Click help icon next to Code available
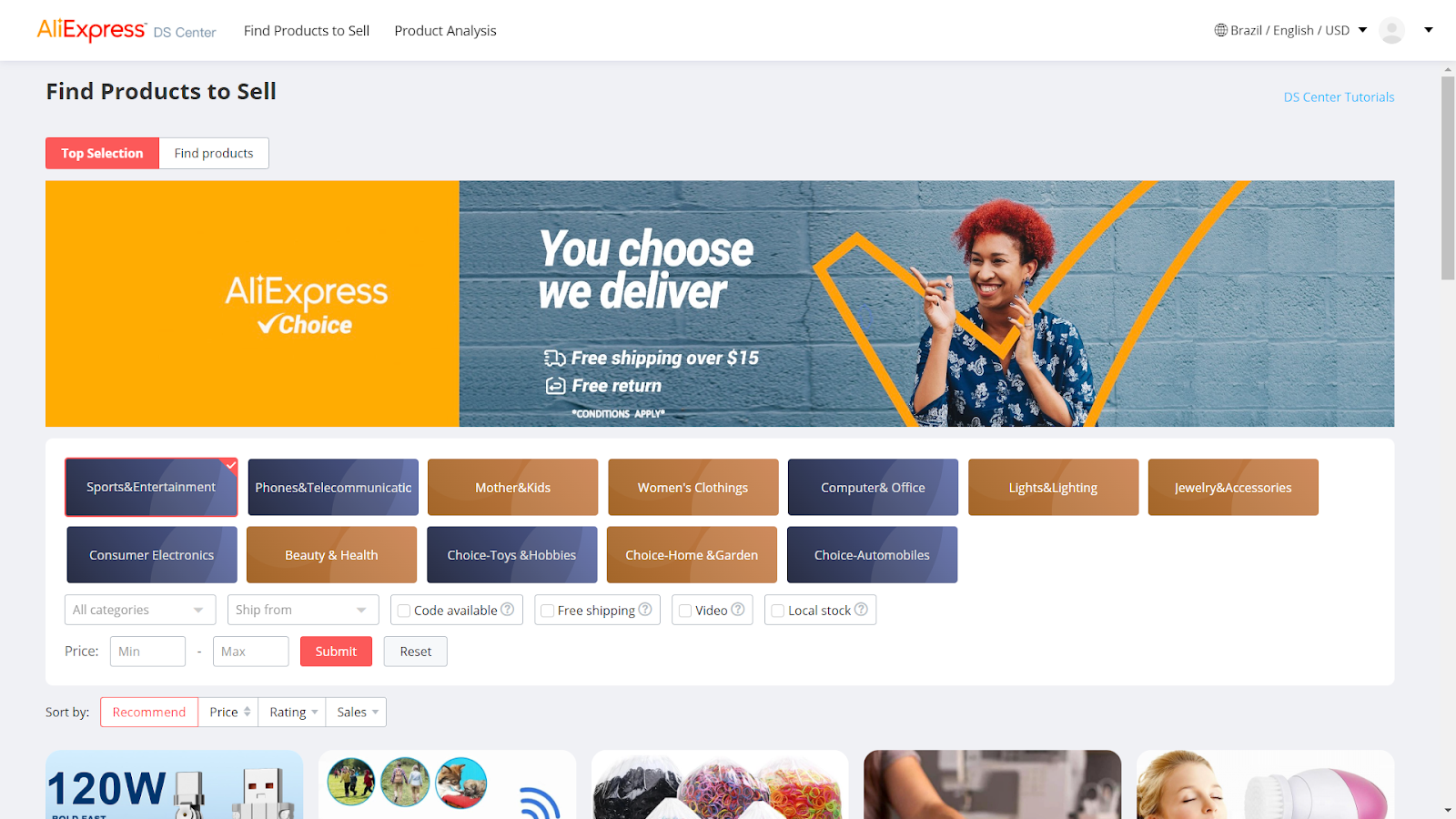This screenshot has height=819, width=1456. click(x=508, y=610)
